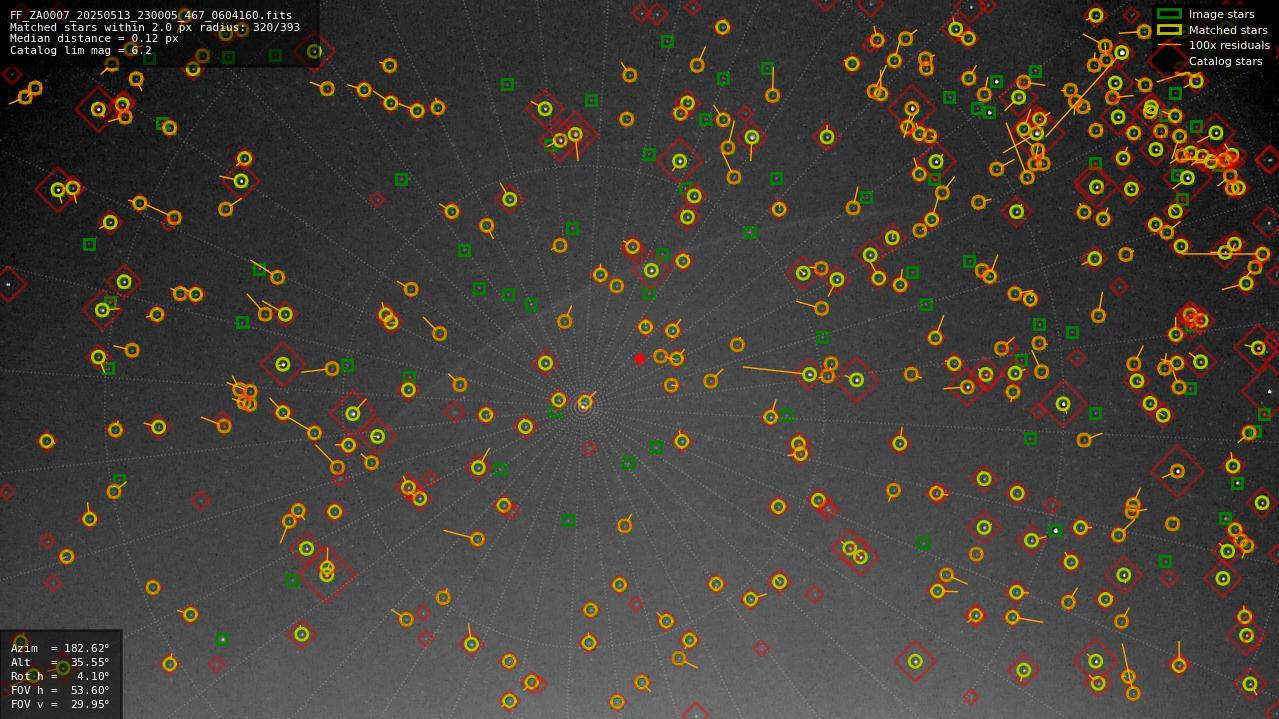1279x719 pixels.
Task: Click the 'FOV h = 53.60°' readout
Action: [x=60, y=690]
